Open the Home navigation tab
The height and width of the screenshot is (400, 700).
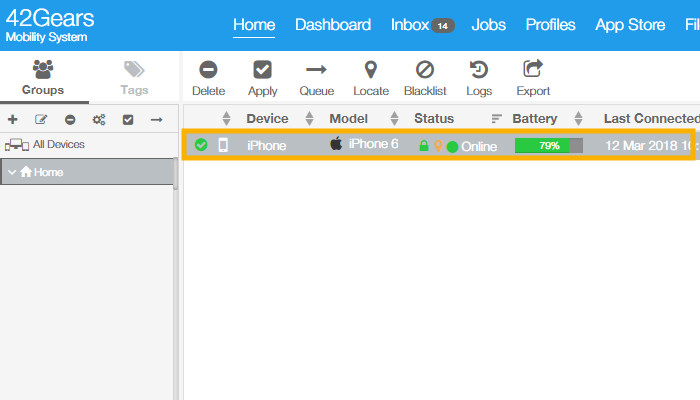tap(254, 25)
